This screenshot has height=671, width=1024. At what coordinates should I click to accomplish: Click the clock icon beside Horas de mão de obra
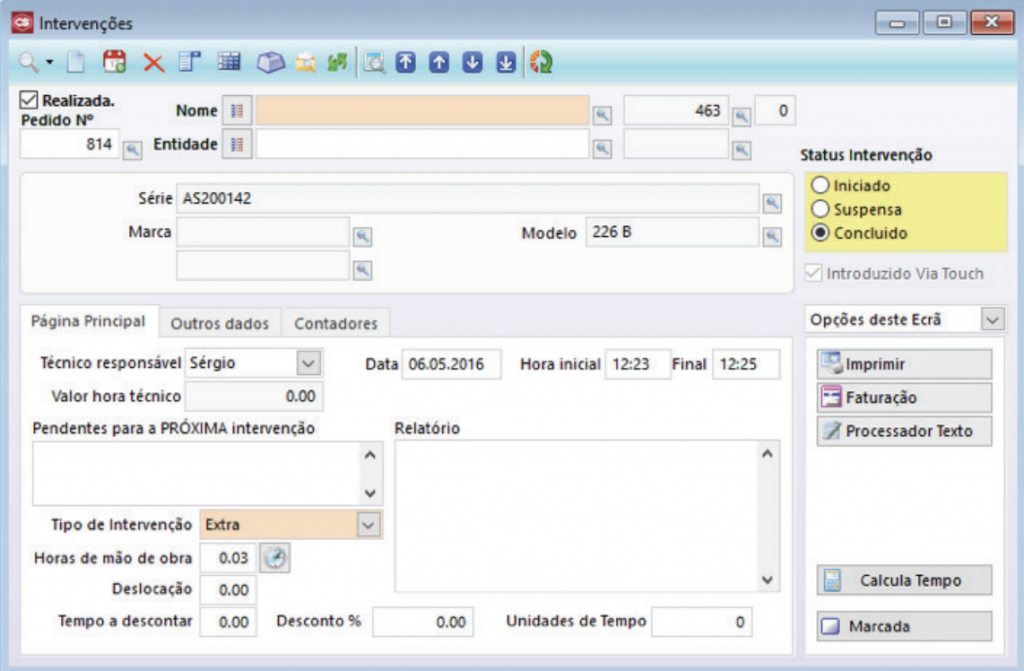[275, 558]
